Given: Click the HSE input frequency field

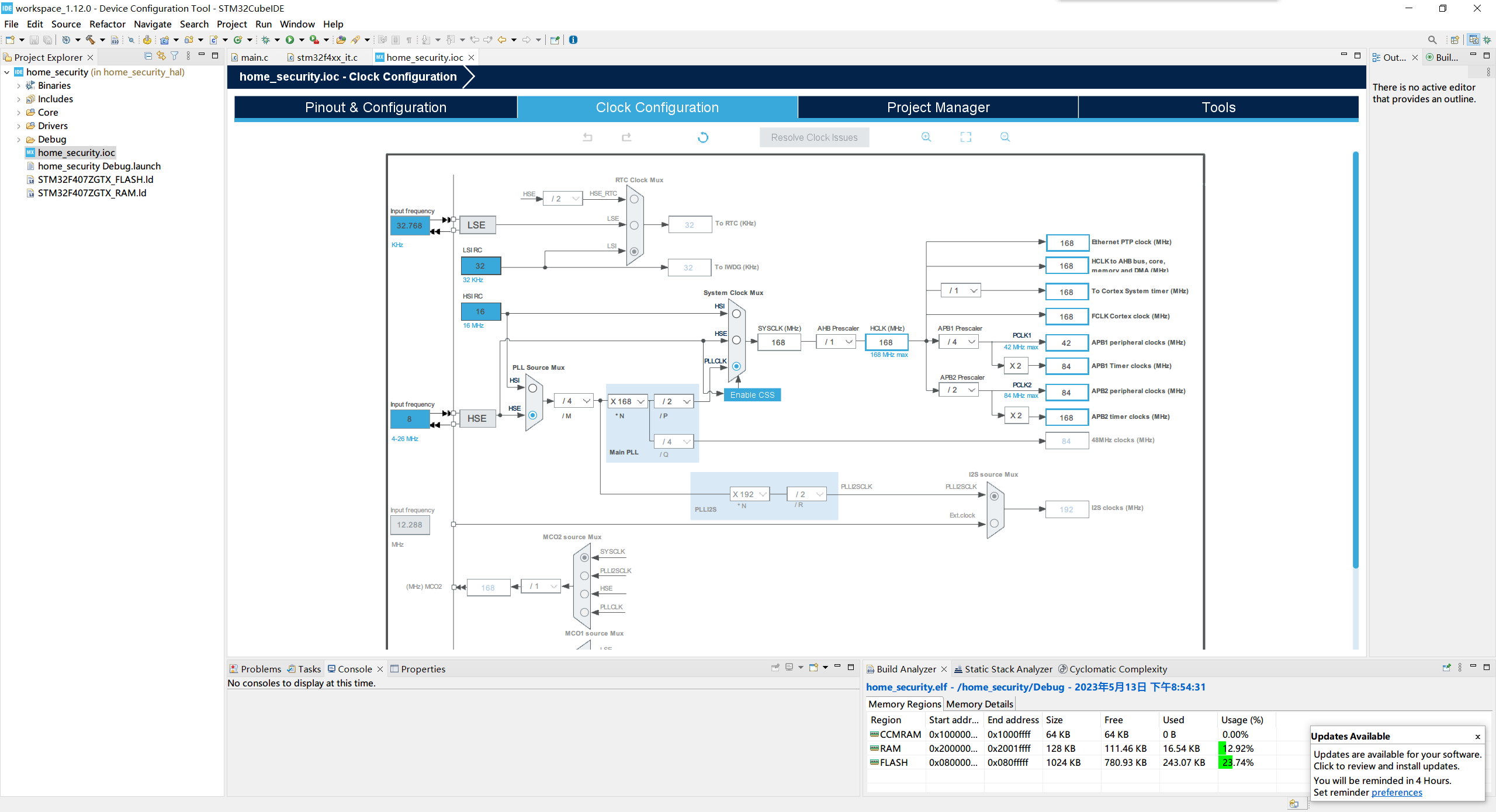Looking at the screenshot, I should point(410,419).
